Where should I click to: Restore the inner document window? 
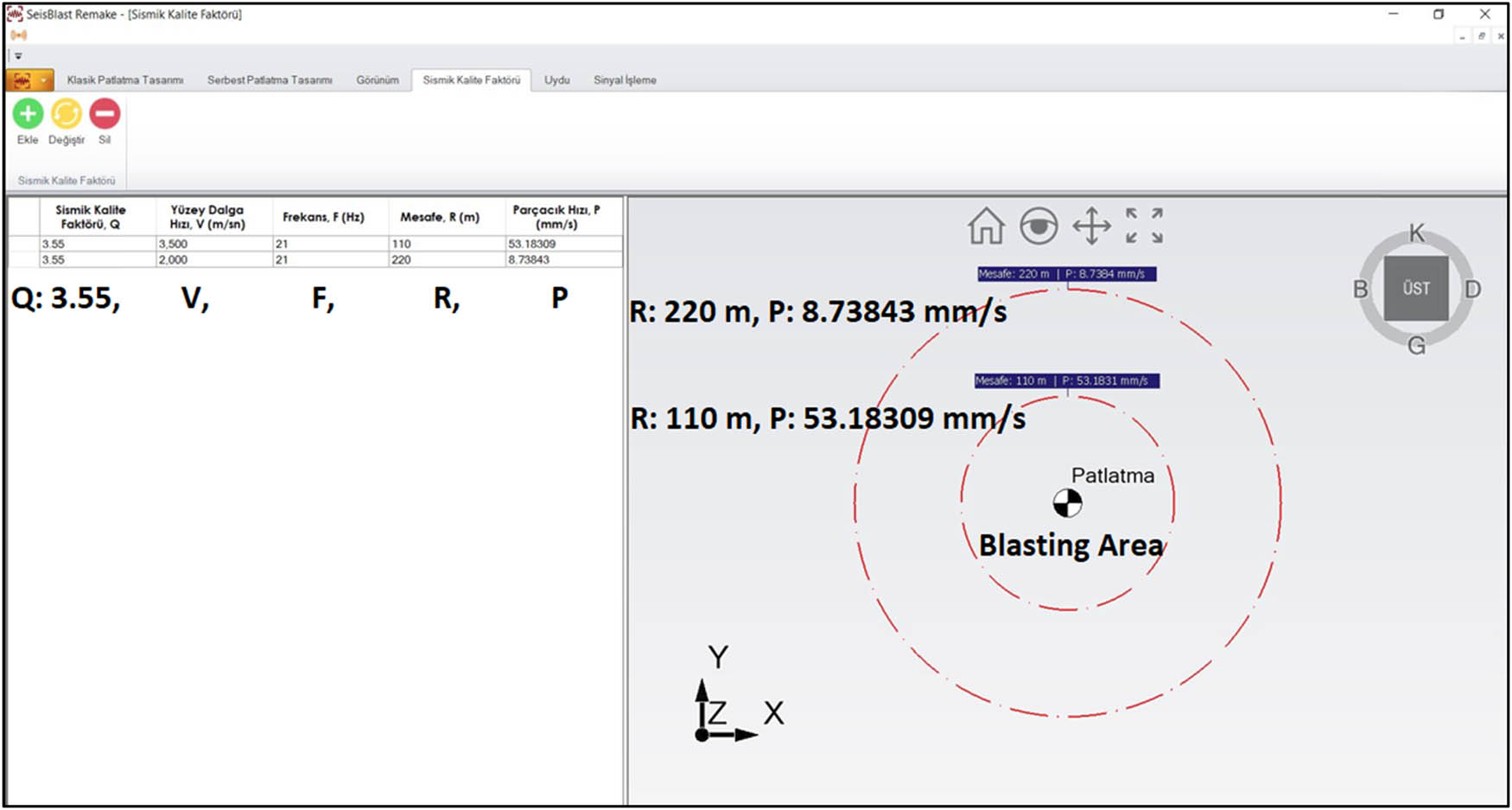[x=1481, y=35]
